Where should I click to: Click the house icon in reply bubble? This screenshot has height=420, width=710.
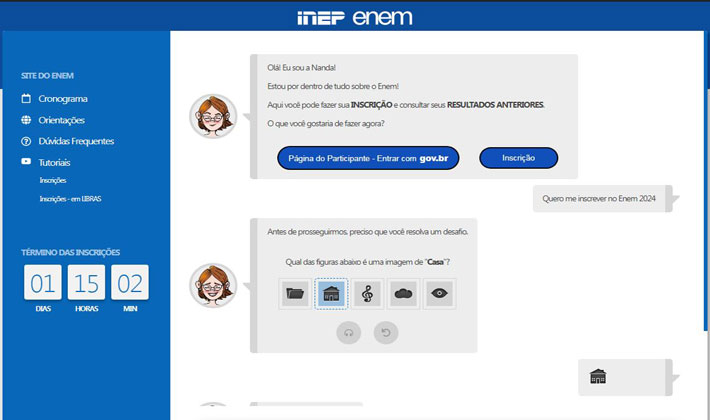pos(598,376)
